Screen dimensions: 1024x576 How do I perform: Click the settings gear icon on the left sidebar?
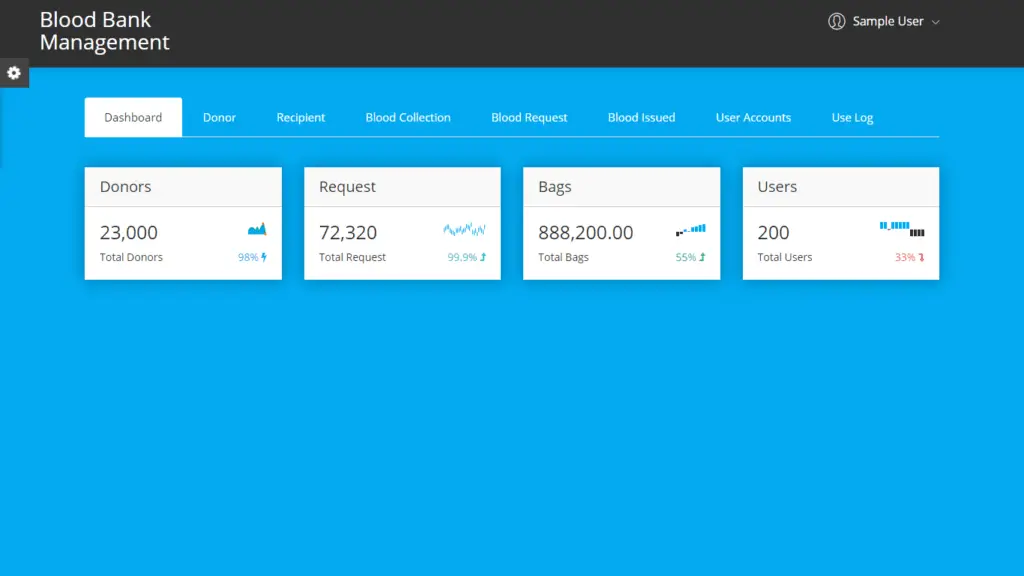click(x=14, y=73)
